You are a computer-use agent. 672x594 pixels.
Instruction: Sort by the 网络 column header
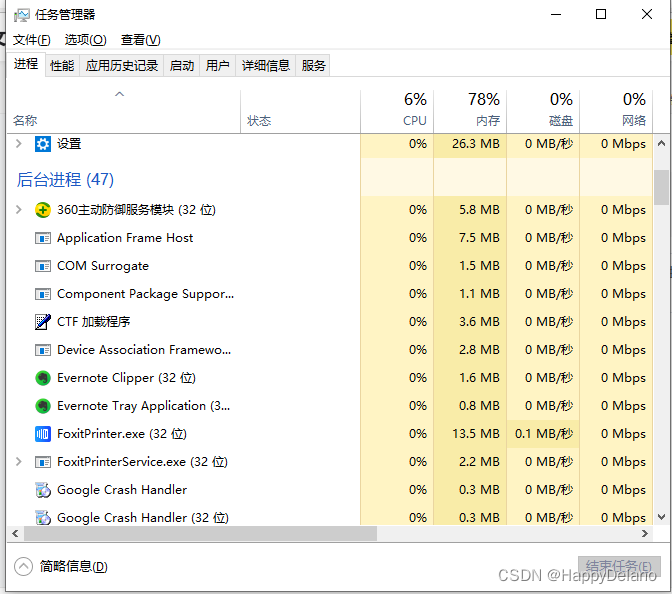[x=616, y=110]
